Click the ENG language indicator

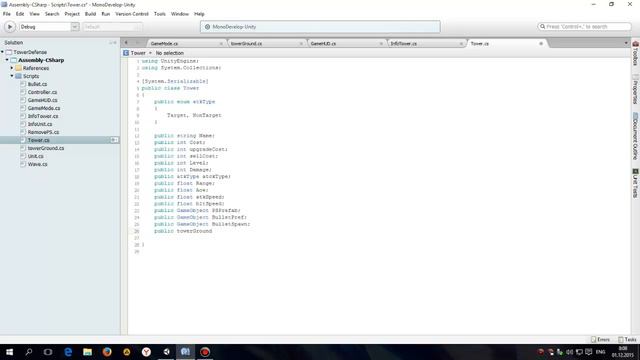600,352
